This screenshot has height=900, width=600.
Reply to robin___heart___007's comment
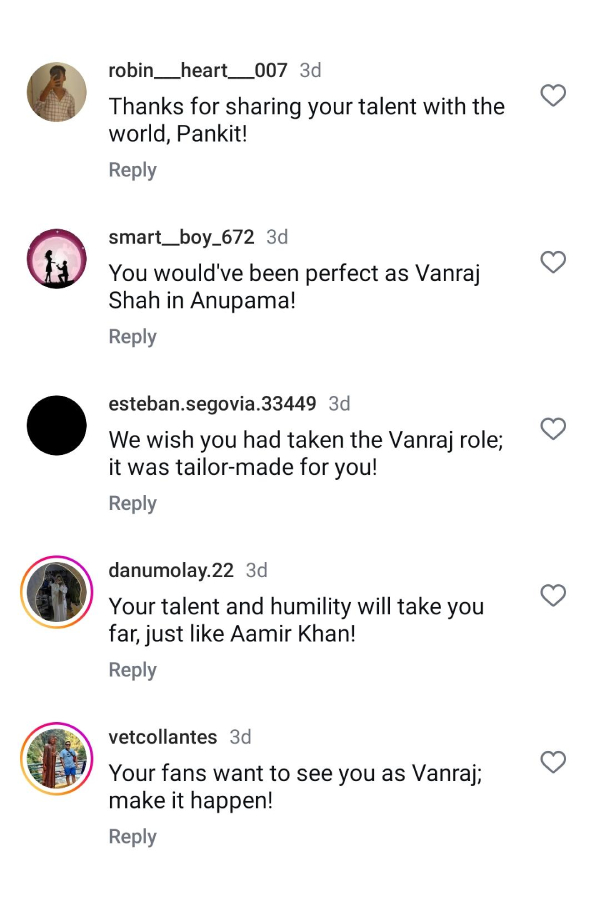point(132,170)
